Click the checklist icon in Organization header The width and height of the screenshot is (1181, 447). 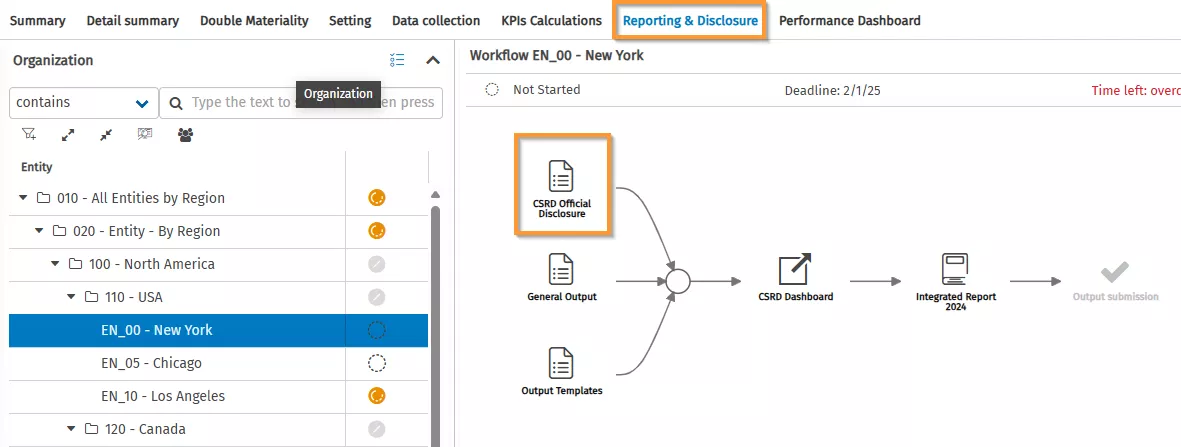tap(397, 60)
